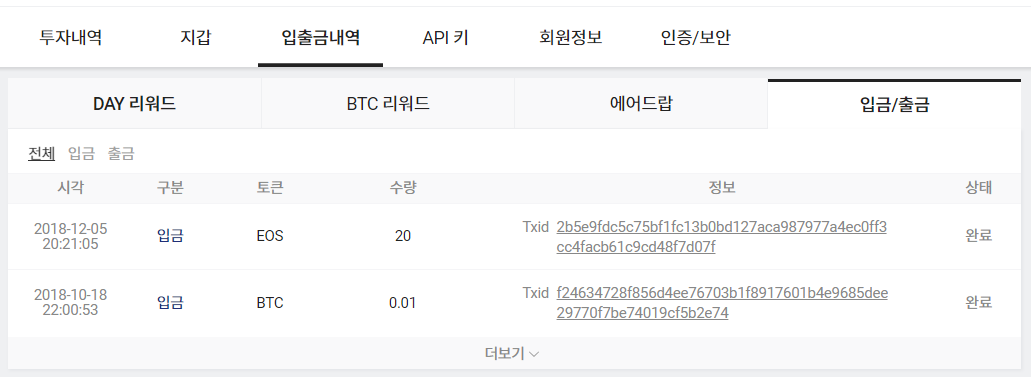The width and height of the screenshot is (1031, 377).
Task: Select the 입금/출금 sub-tab
Action: pyautogui.click(x=894, y=104)
